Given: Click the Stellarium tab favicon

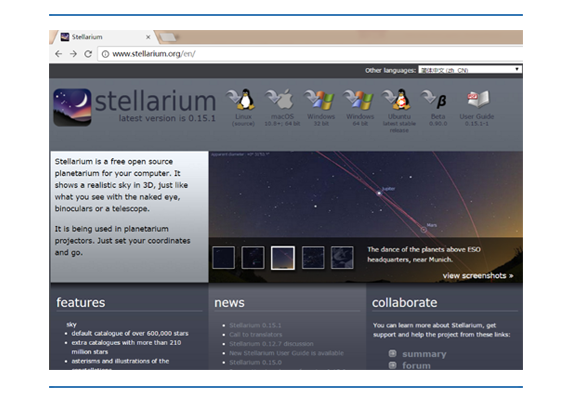Looking at the screenshot, I should (65, 37).
